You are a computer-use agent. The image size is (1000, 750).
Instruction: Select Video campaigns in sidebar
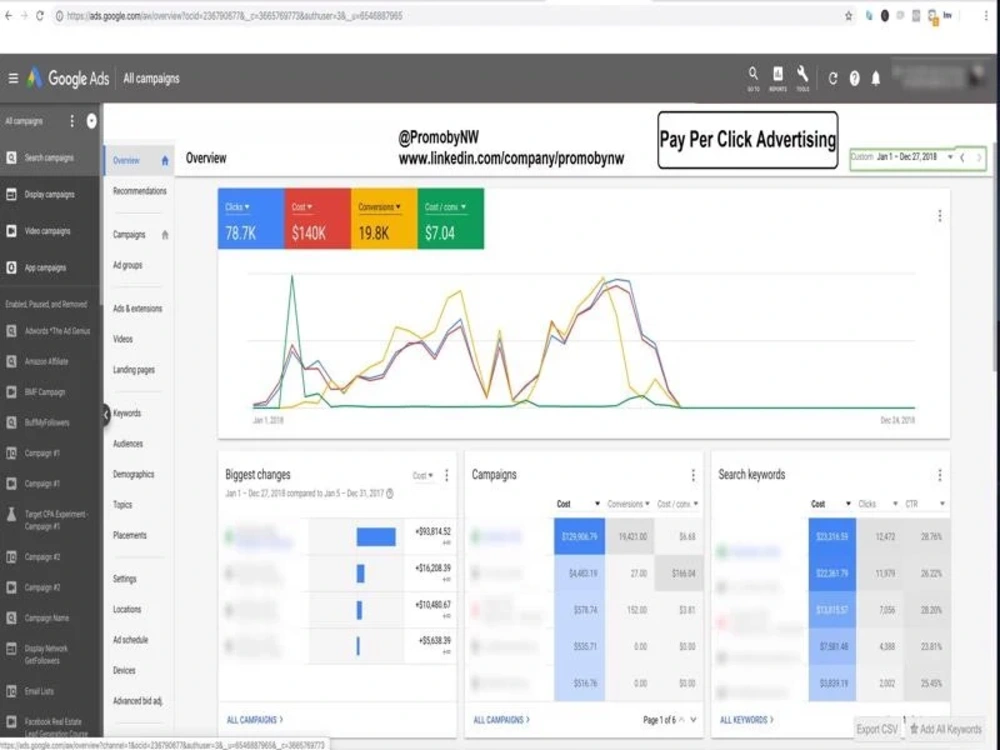(x=50, y=231)
